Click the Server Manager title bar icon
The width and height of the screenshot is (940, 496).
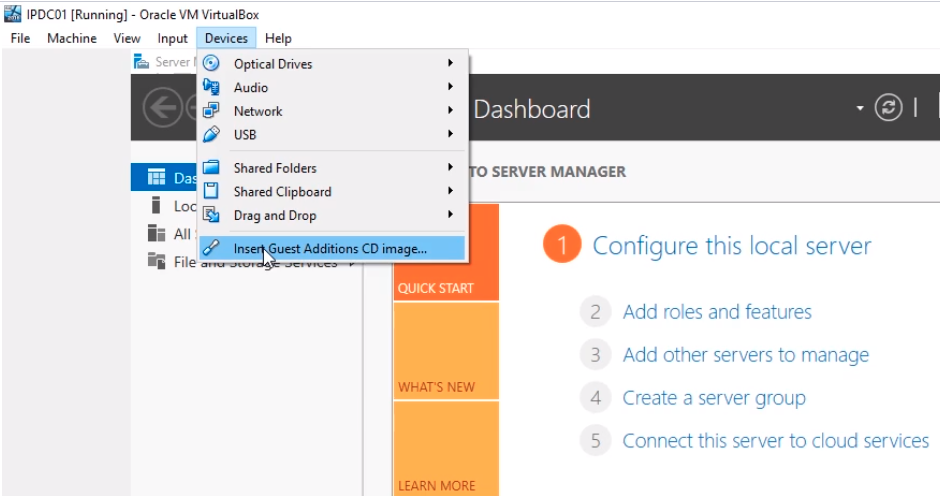pos(141,61)
